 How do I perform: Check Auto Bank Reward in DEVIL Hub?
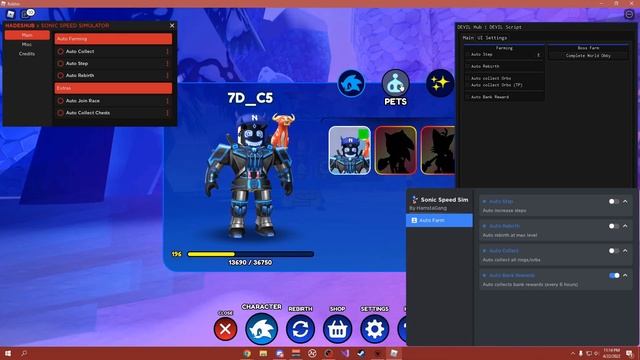tap(467, 97)
